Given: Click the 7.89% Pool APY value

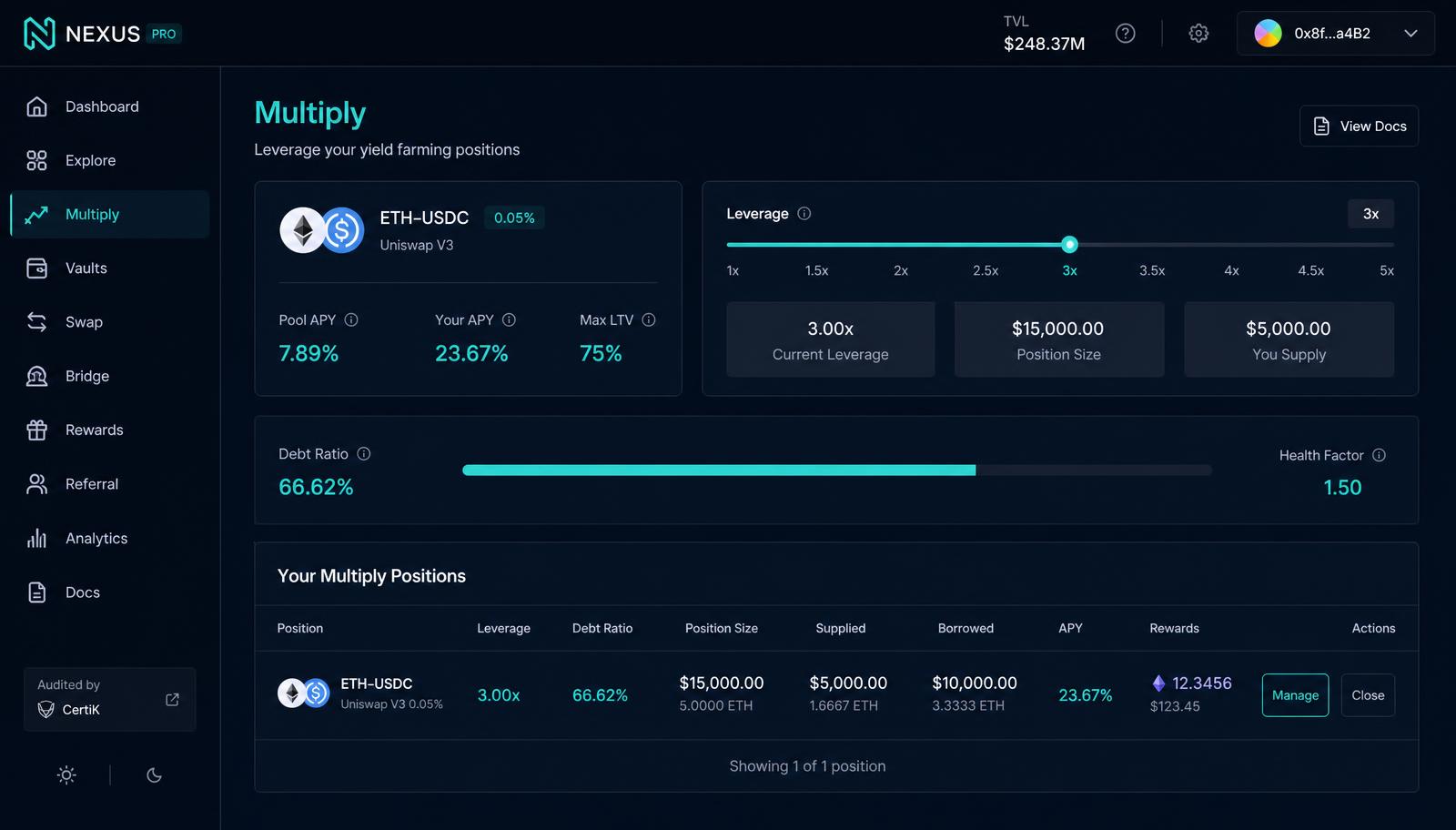Looking at the screenshot, I should click(308, 353).
